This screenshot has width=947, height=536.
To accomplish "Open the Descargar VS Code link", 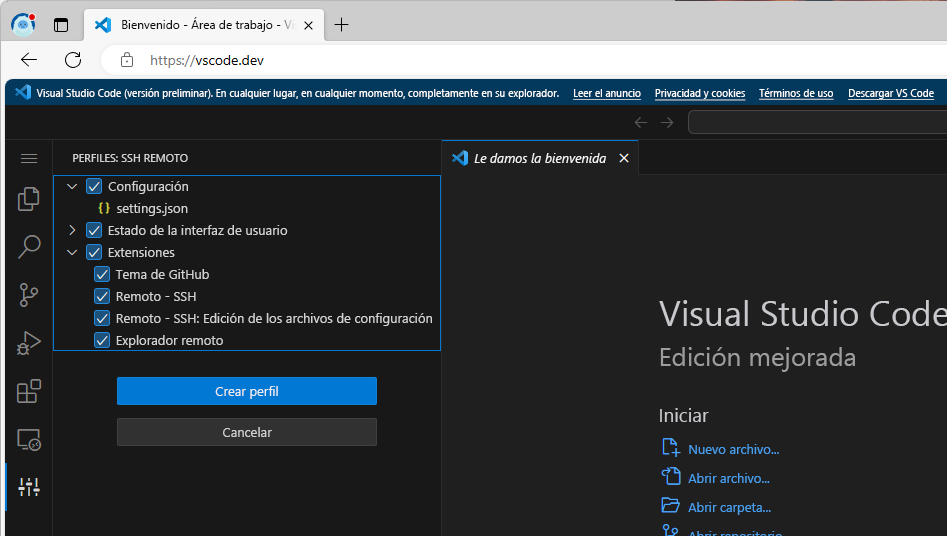I will click(x=891, y=93).
